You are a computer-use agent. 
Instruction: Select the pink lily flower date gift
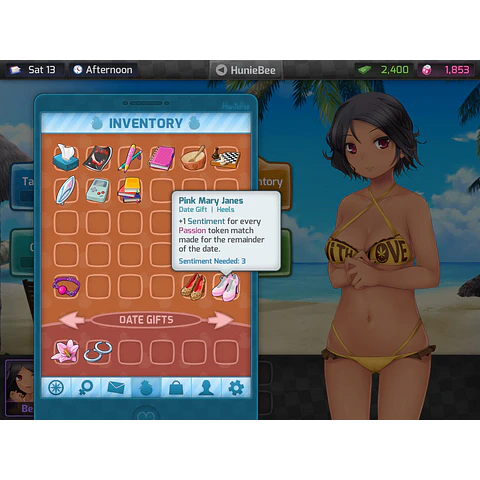(x=65, y=351)
